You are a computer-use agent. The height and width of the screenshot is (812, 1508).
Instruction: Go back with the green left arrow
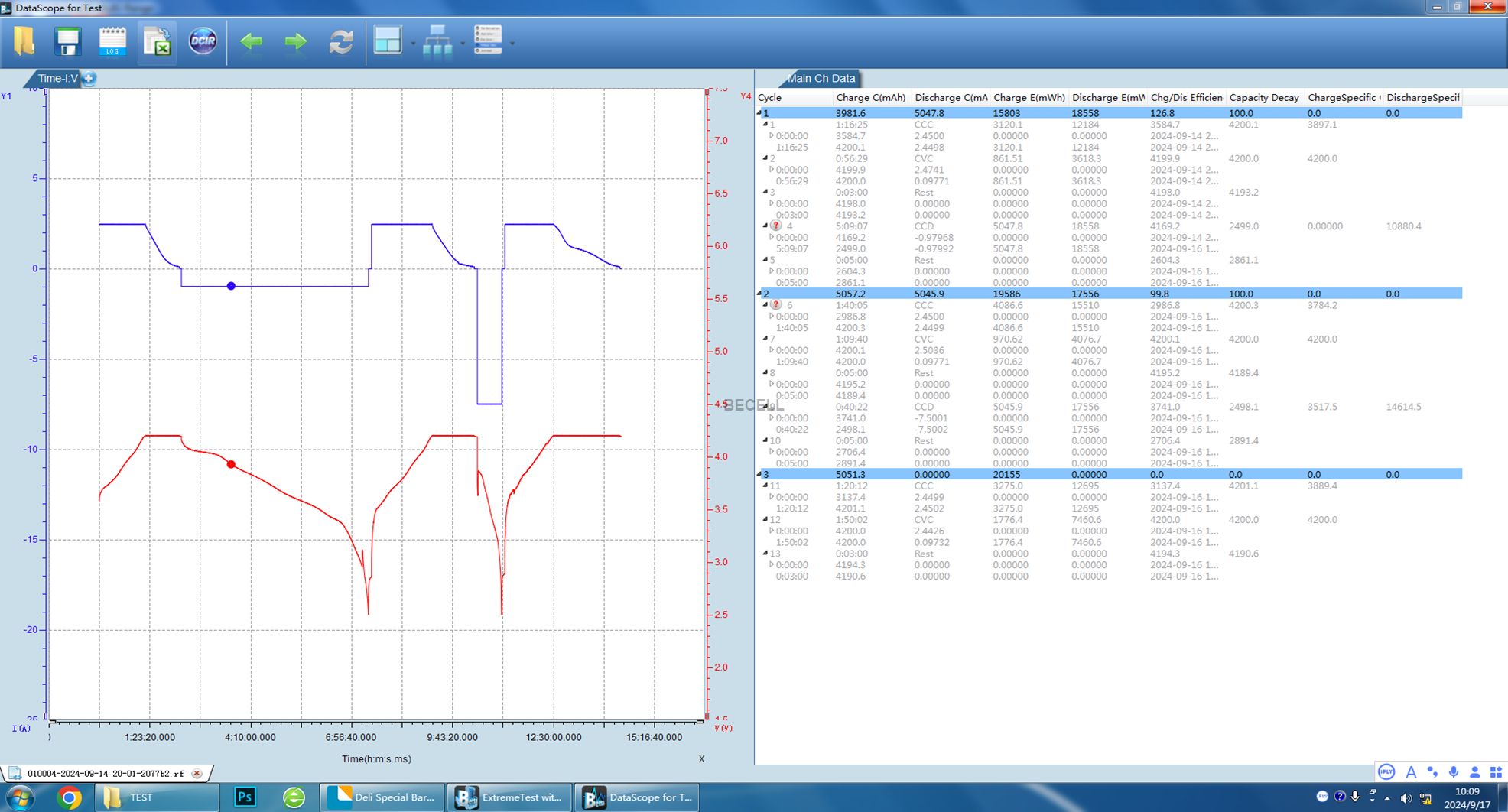pos(251,41)
